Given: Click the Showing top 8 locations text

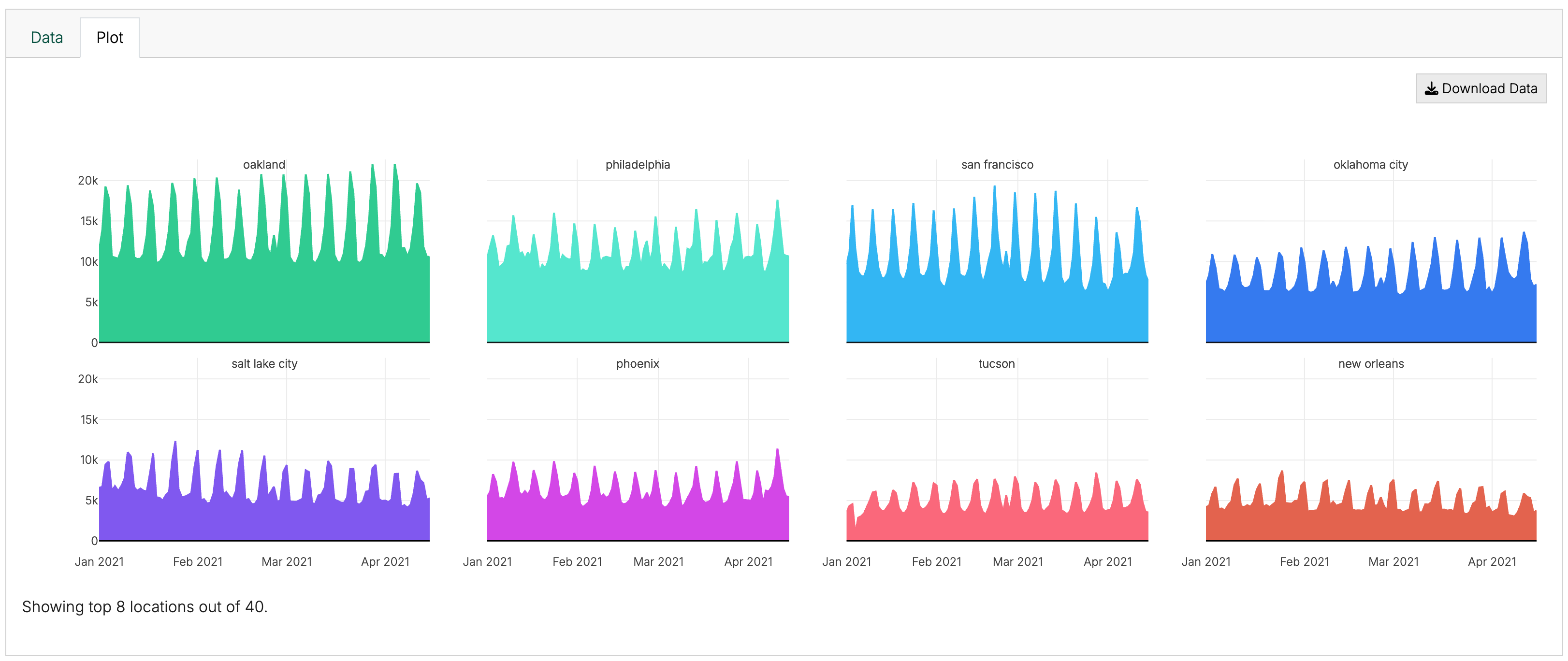Looking at the screenshot, I should click(145, 606).
